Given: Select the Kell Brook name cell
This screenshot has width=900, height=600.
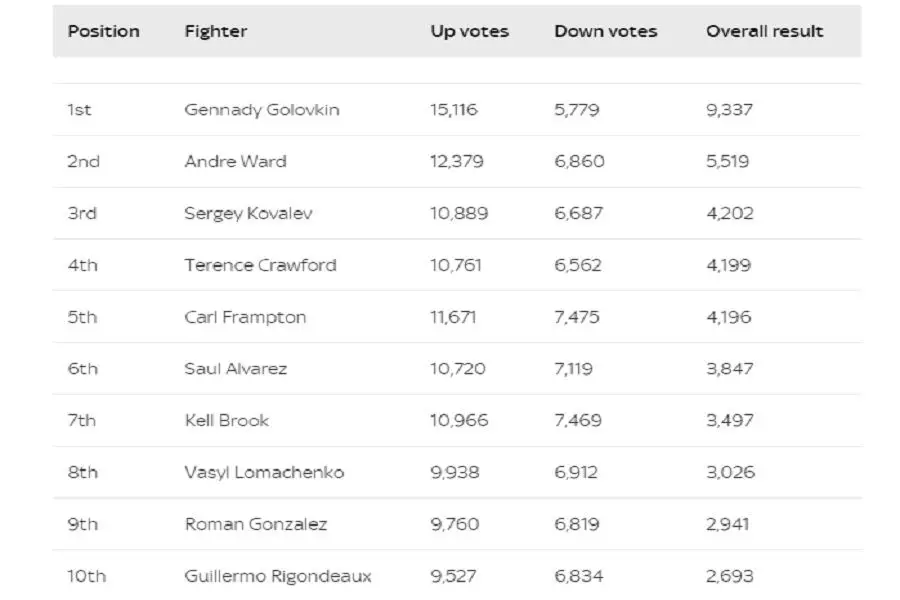Looking at the screenshot, I should (227, 420).
